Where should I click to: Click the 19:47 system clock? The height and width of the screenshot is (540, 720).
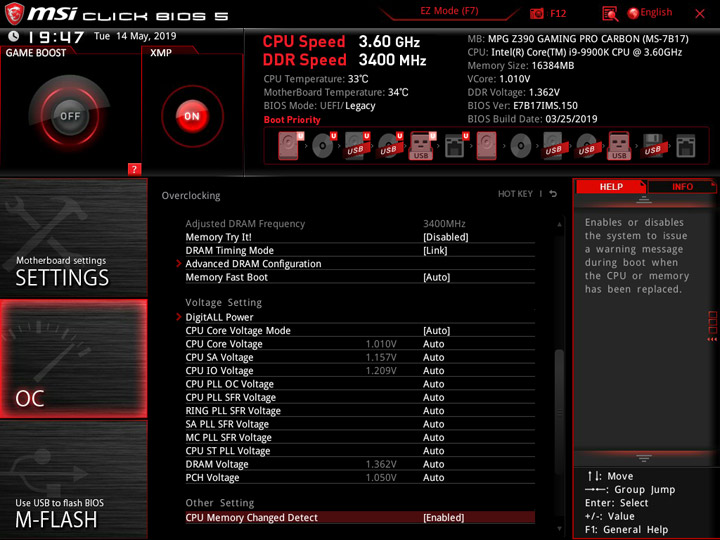[x=55, y=37]
